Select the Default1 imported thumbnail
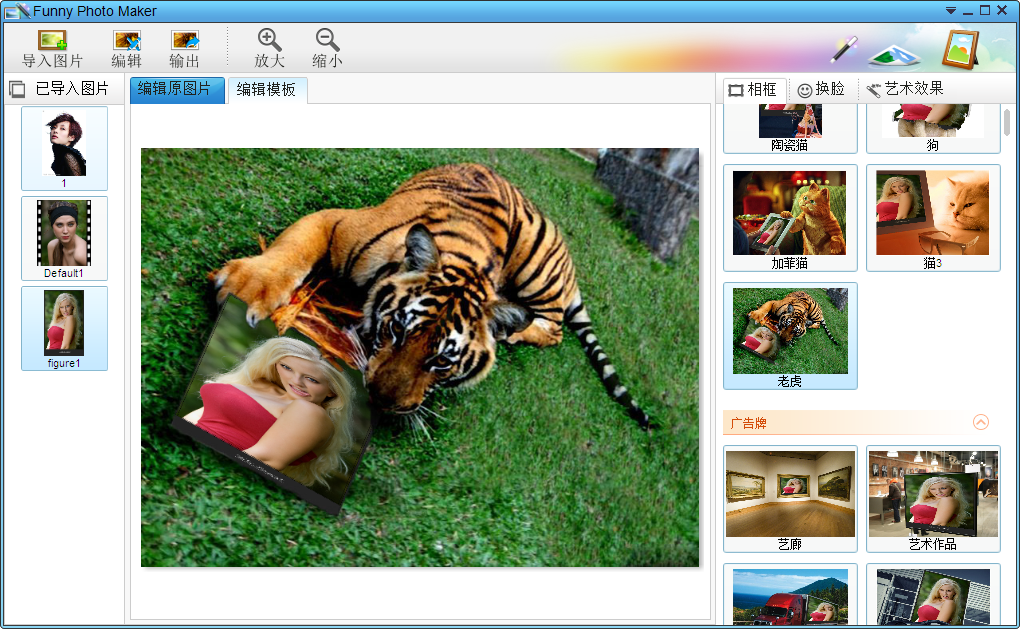 (64, 239)
